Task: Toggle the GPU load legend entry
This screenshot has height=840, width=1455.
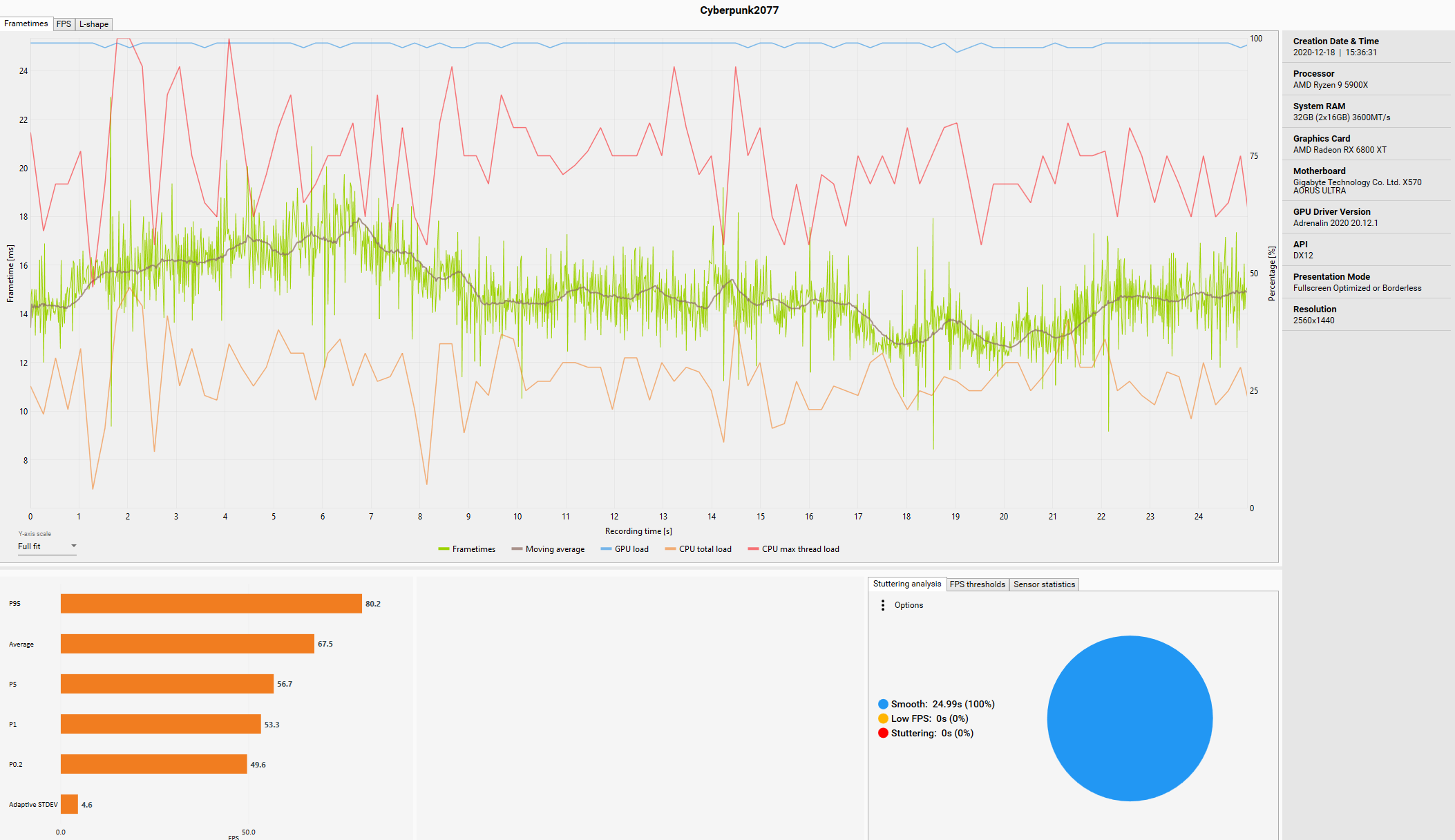Action: click(x=625, y=549)
